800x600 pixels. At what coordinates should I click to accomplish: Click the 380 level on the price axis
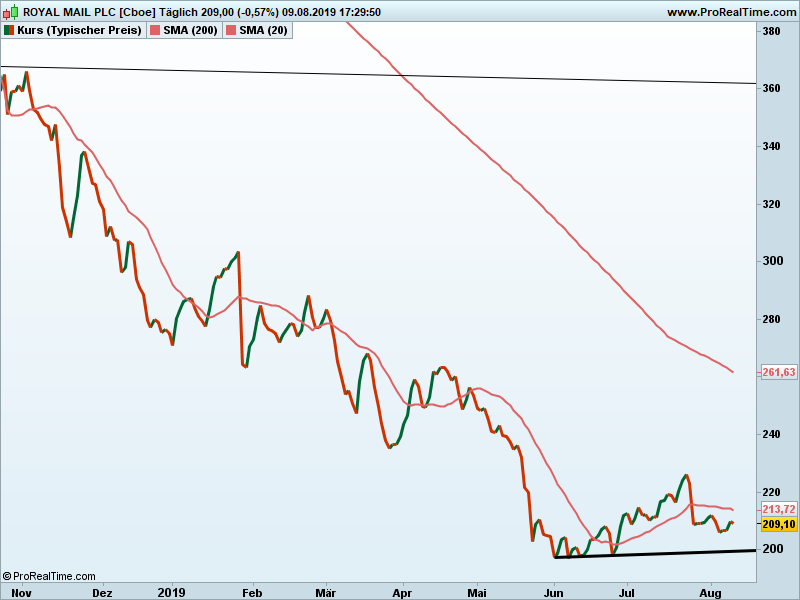(771, 31)
